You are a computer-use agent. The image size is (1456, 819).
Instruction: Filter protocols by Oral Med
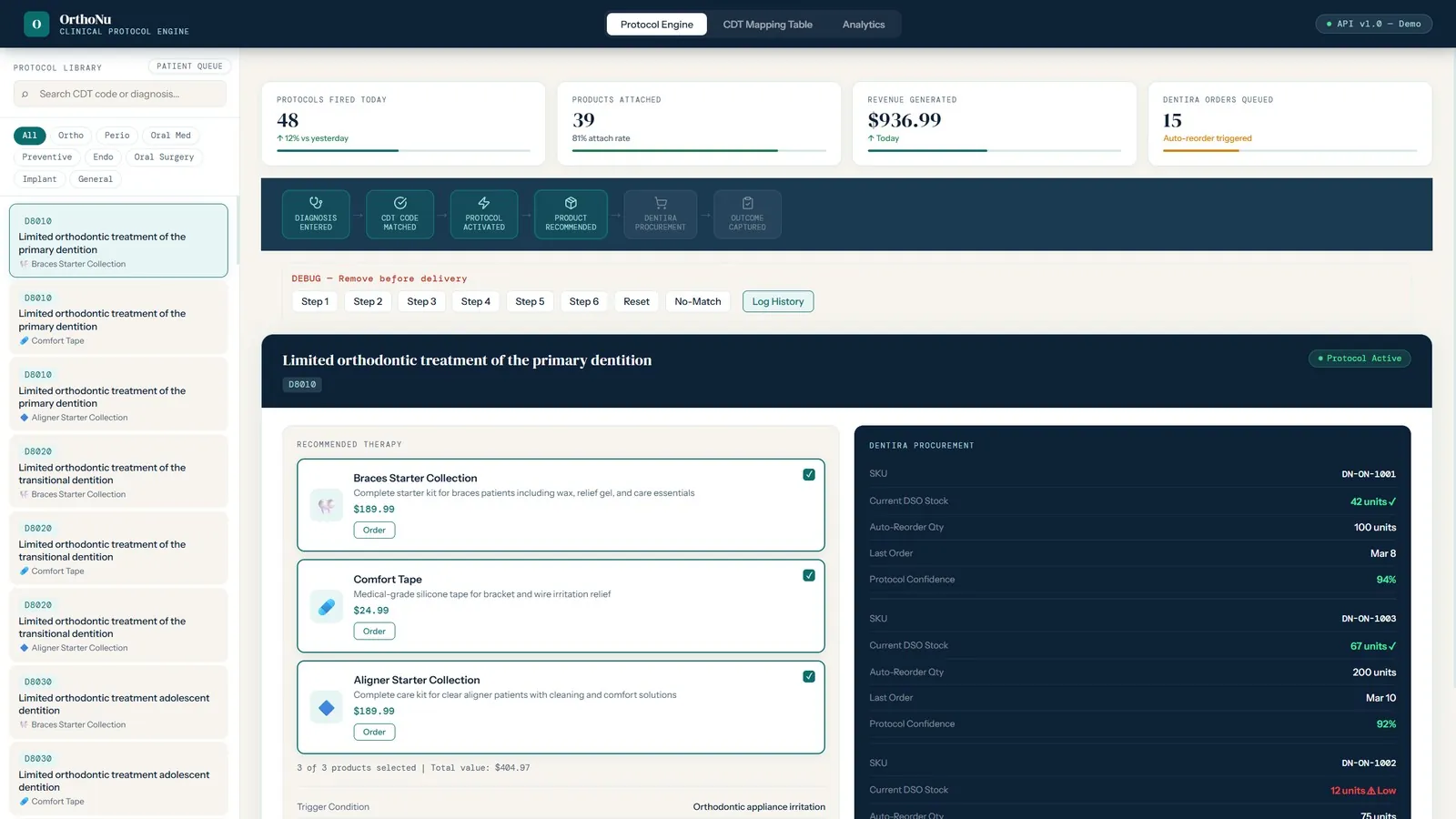[171, 136]
